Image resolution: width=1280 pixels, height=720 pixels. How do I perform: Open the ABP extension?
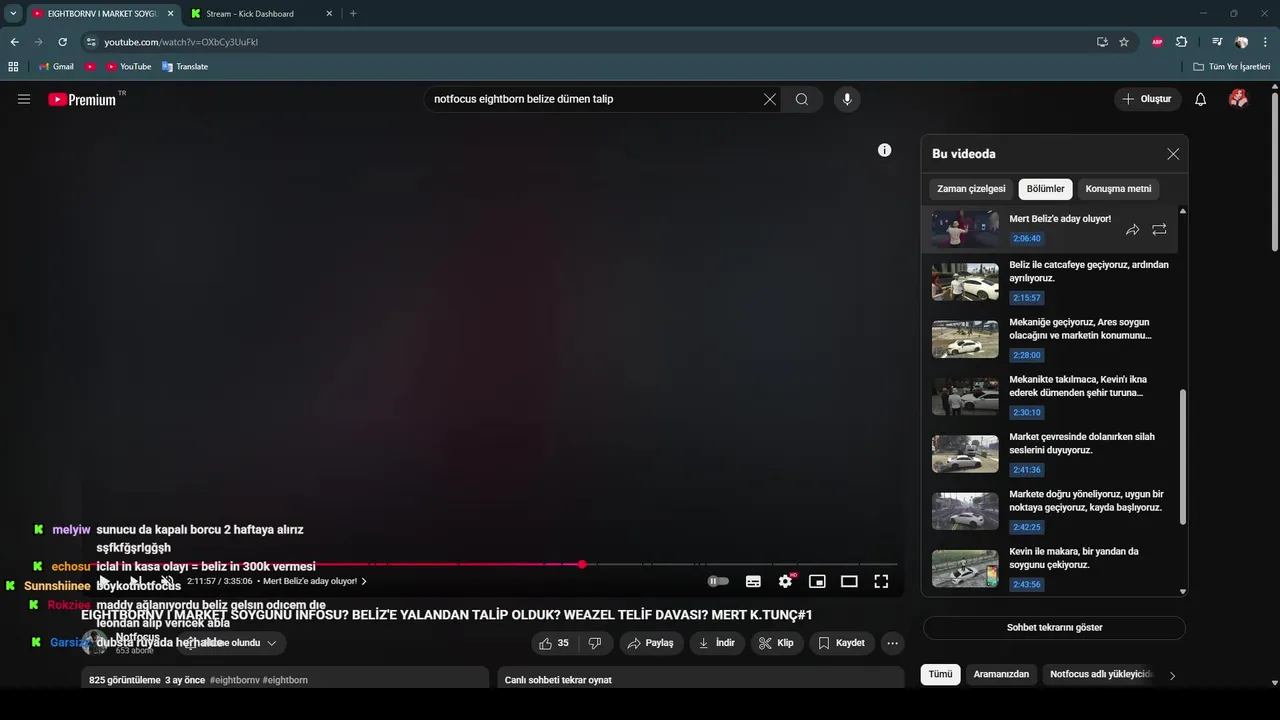tap(1157, 42)
